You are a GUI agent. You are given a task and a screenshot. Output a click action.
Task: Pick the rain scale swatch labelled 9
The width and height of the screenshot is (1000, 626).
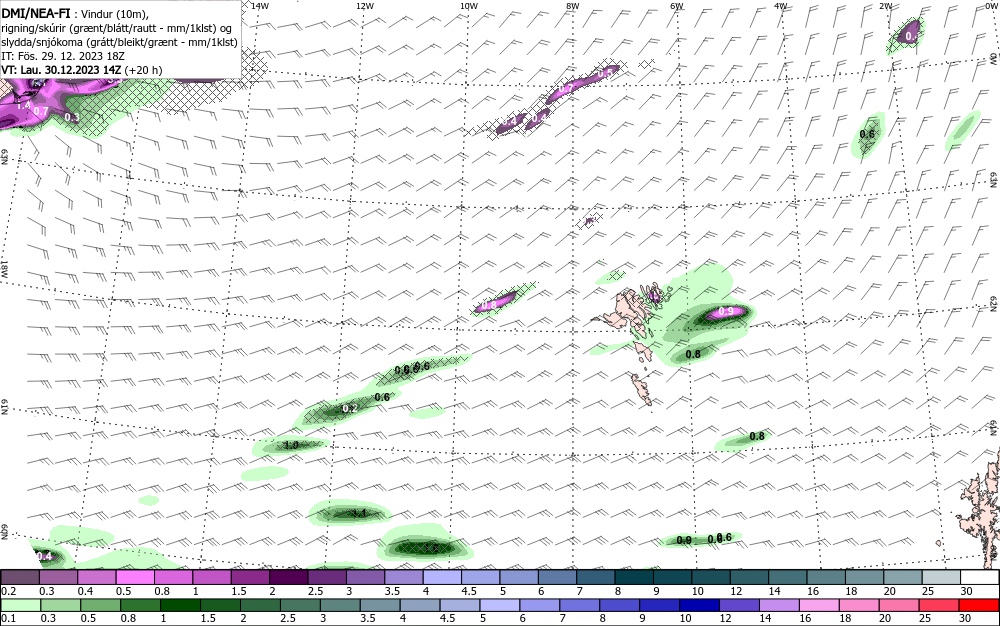[659, 605]
